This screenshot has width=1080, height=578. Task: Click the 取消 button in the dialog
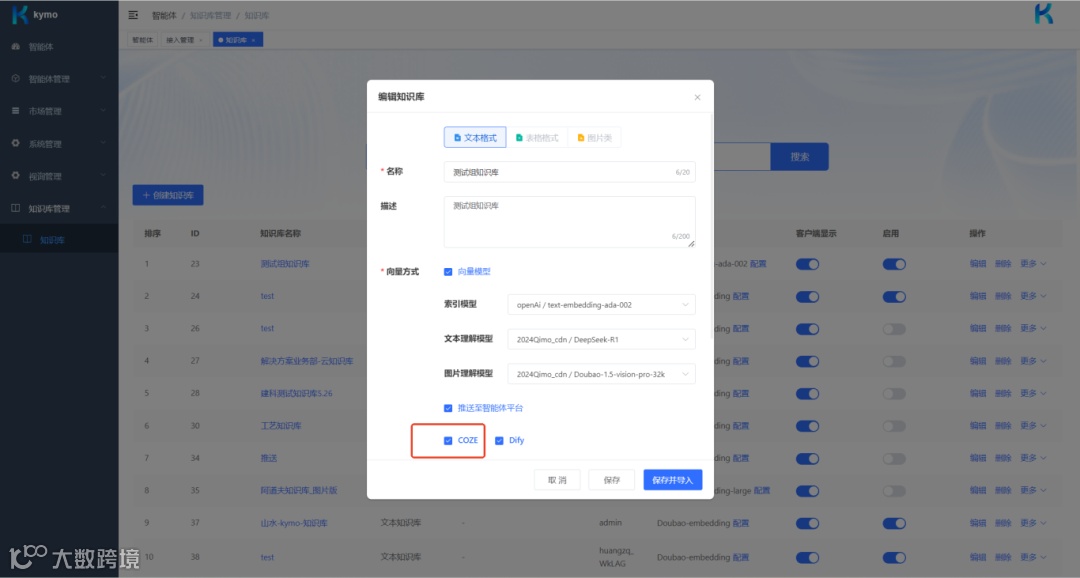(556, 480)
